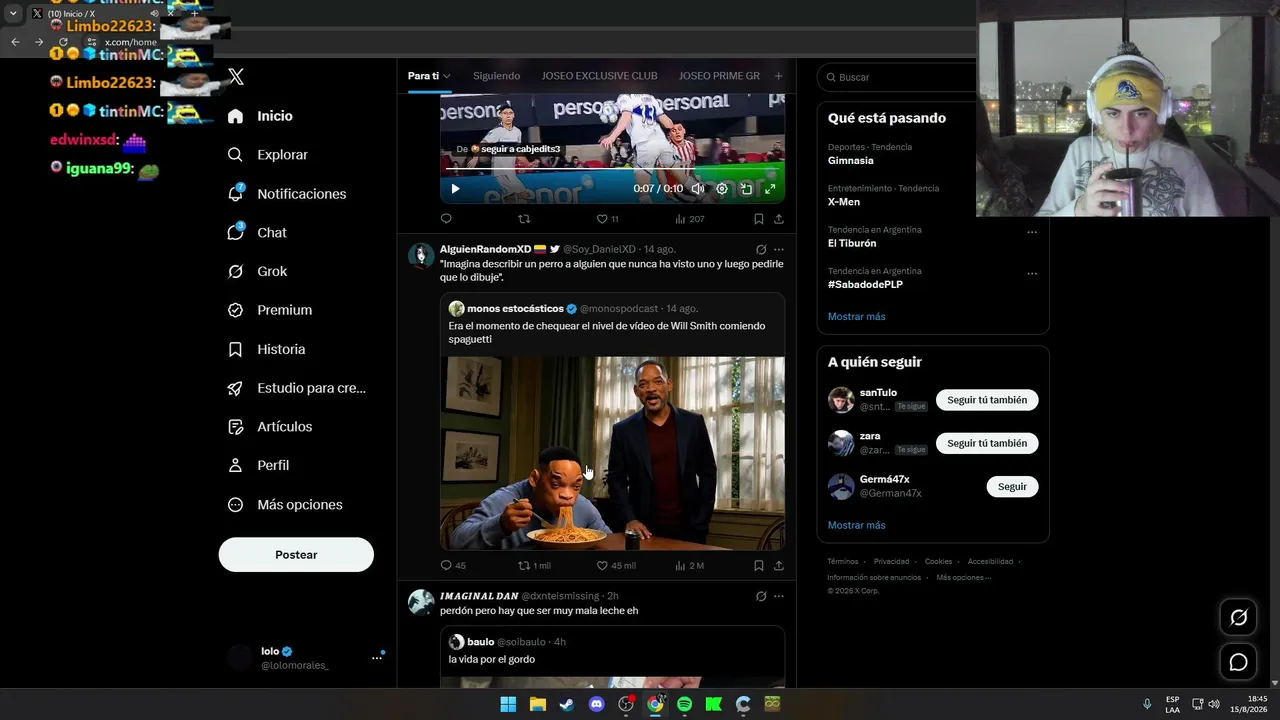Viewport: 1280px width, 720px height.
Task: Open Más opciones in the sidebar
Action: [285, 505]
